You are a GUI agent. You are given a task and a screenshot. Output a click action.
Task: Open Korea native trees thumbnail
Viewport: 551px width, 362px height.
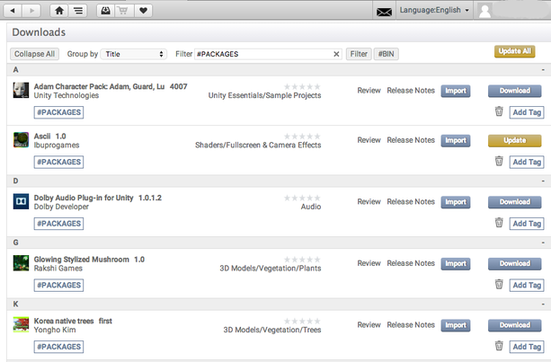click(21, 324)
